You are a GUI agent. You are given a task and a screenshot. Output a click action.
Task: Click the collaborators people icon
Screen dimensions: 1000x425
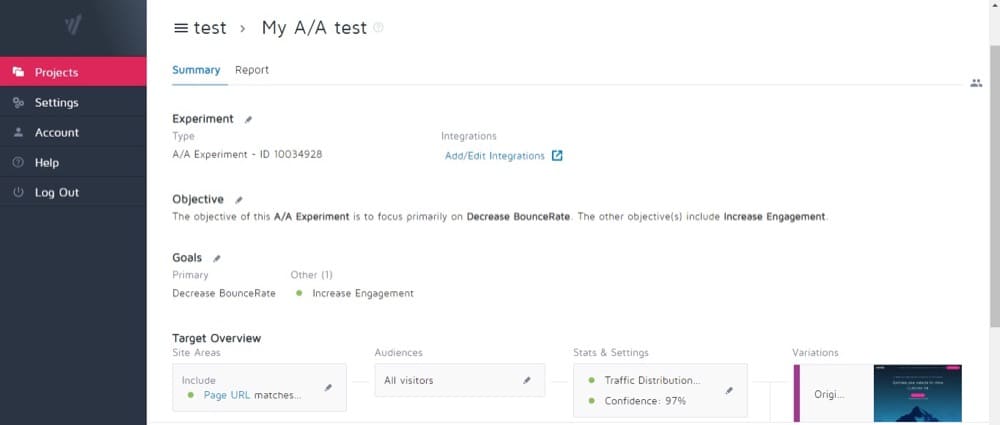pyautogui.click(x=976, y=83)
